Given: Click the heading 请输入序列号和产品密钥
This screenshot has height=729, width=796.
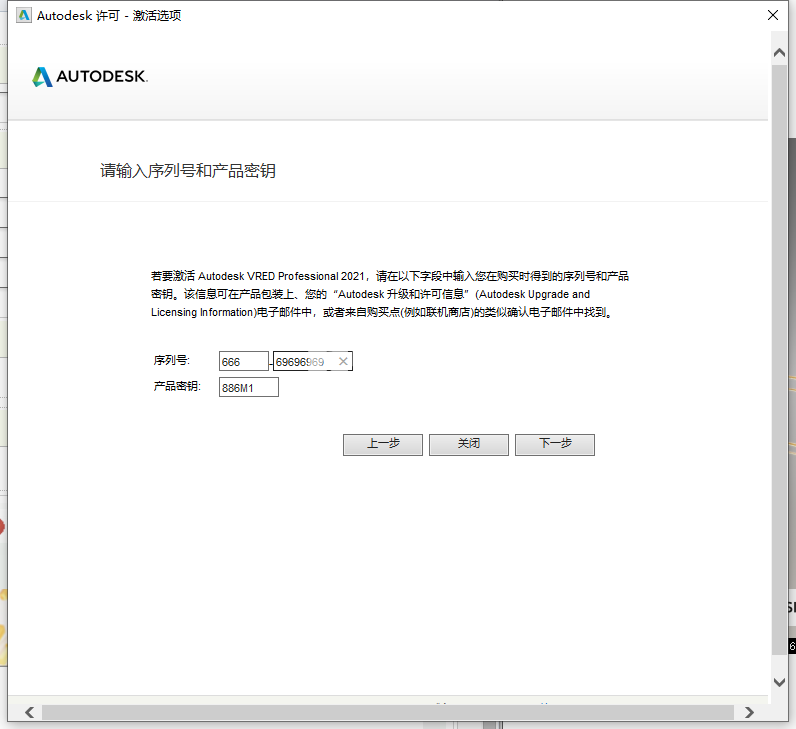Looking at the screenshot, I should (x=188, y=171).
